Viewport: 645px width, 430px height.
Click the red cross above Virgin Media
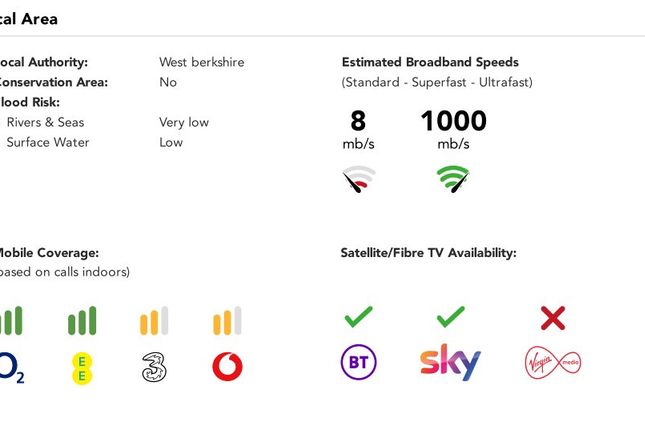point(553,318)
